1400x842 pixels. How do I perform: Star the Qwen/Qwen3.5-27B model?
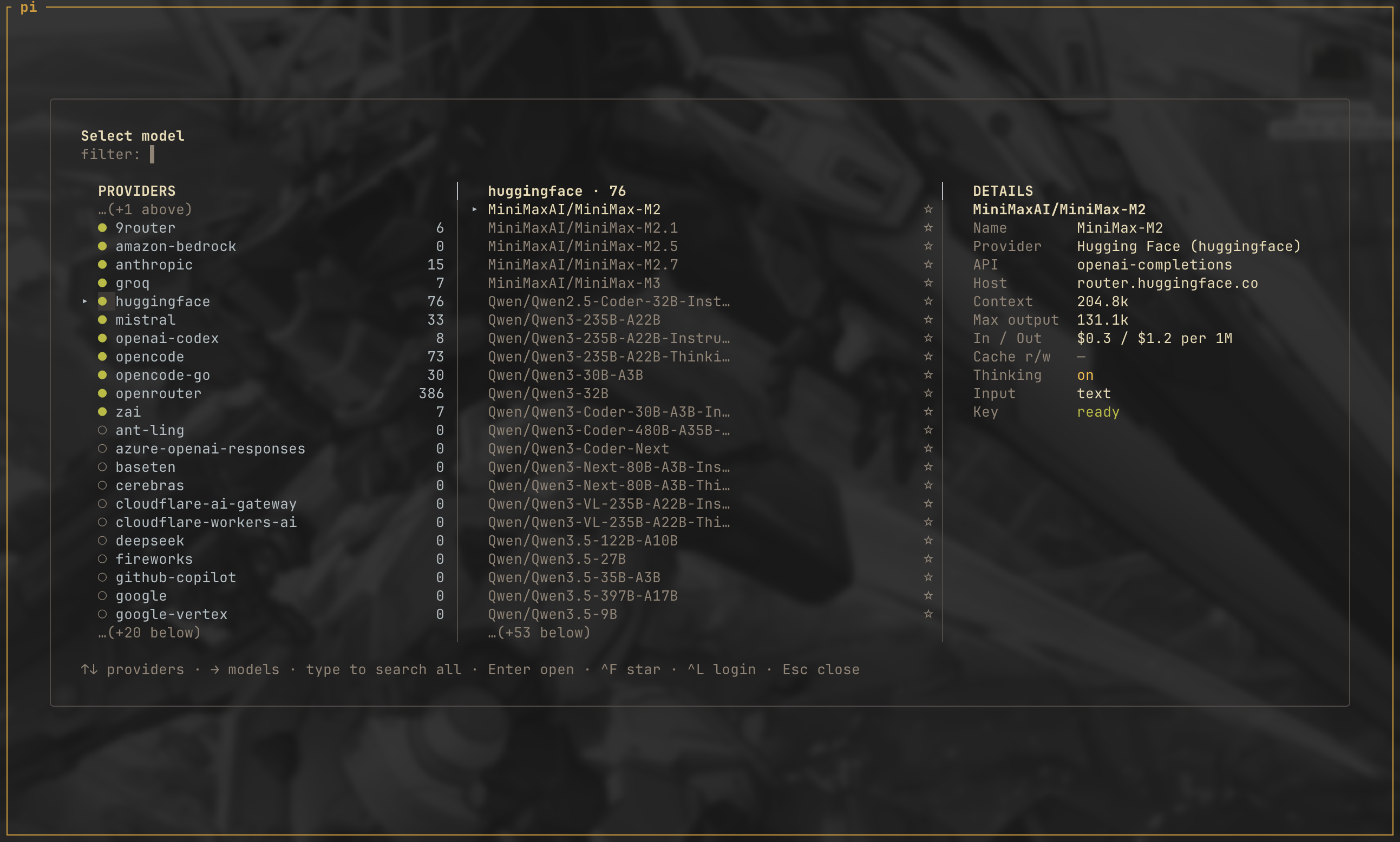(x=928, y=559)
